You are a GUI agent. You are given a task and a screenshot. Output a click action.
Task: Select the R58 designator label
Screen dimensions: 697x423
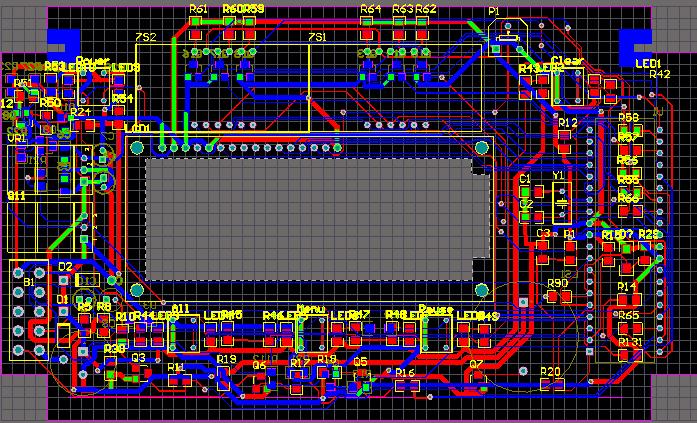tap(629, 117)
